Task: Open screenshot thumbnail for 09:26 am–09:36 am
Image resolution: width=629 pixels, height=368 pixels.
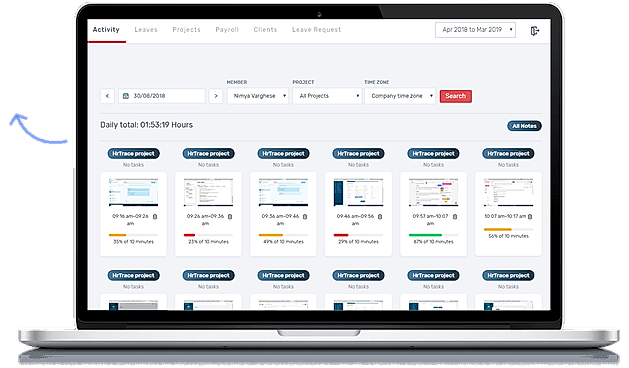Action: (x=209, y=193)
